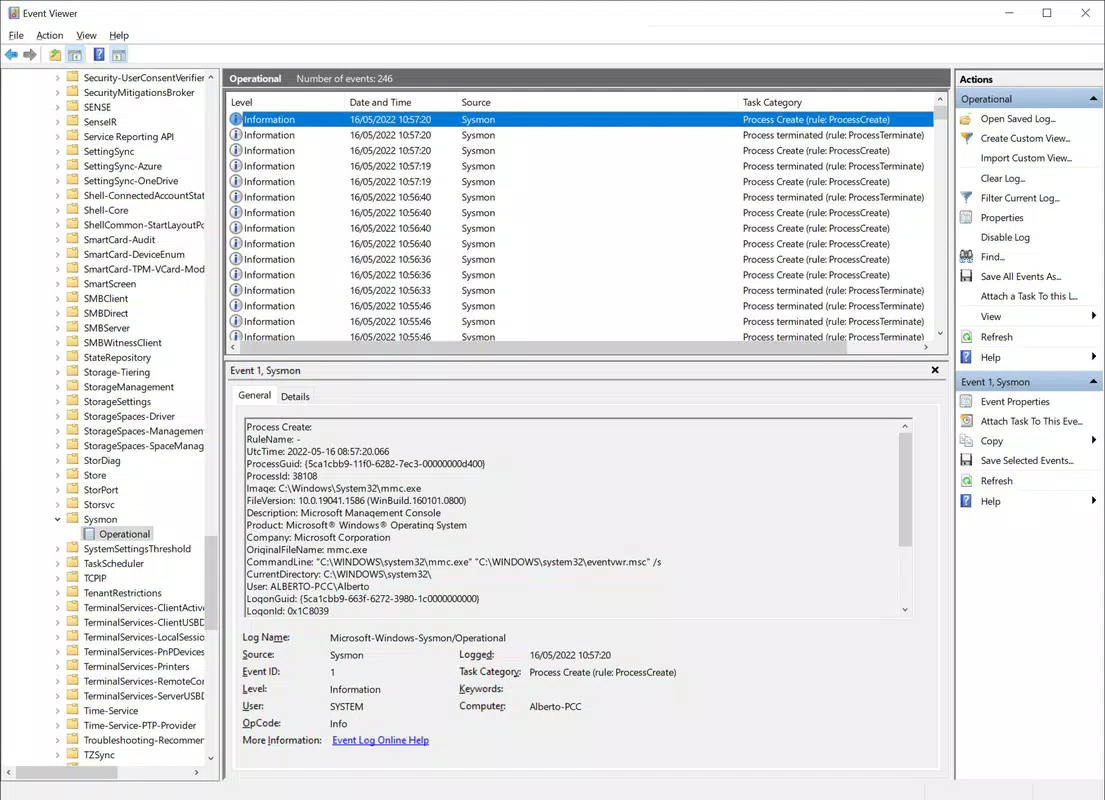
Task: Select the TCPIP folder in tree
Action: coord(95,578)
